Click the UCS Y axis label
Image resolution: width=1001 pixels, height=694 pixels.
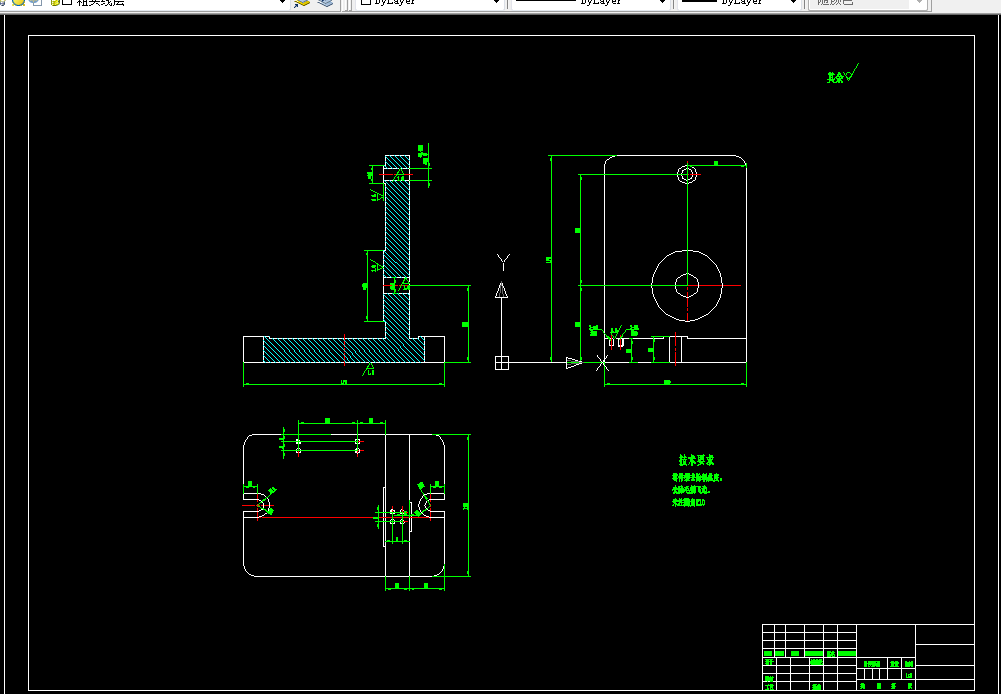(503, 262)
